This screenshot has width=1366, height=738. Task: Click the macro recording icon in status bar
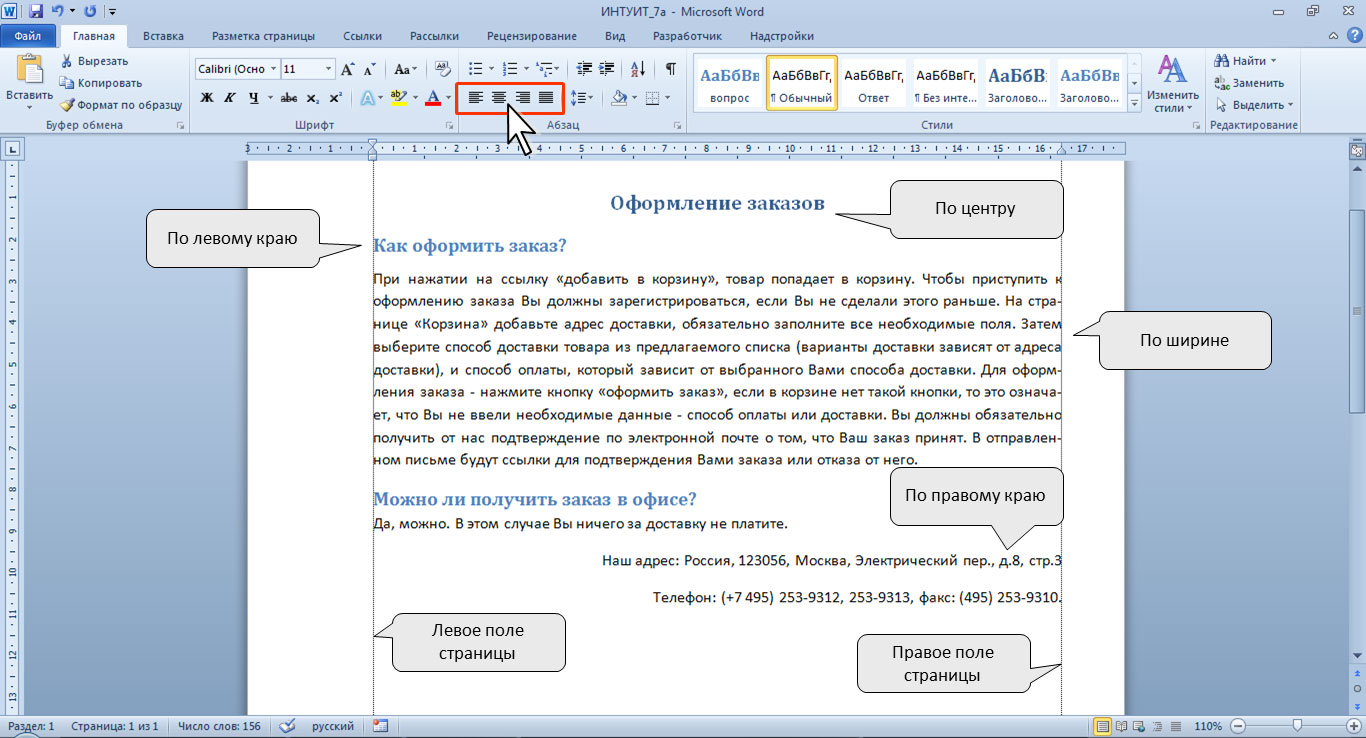pyautogui.click(x=379, y=726)
